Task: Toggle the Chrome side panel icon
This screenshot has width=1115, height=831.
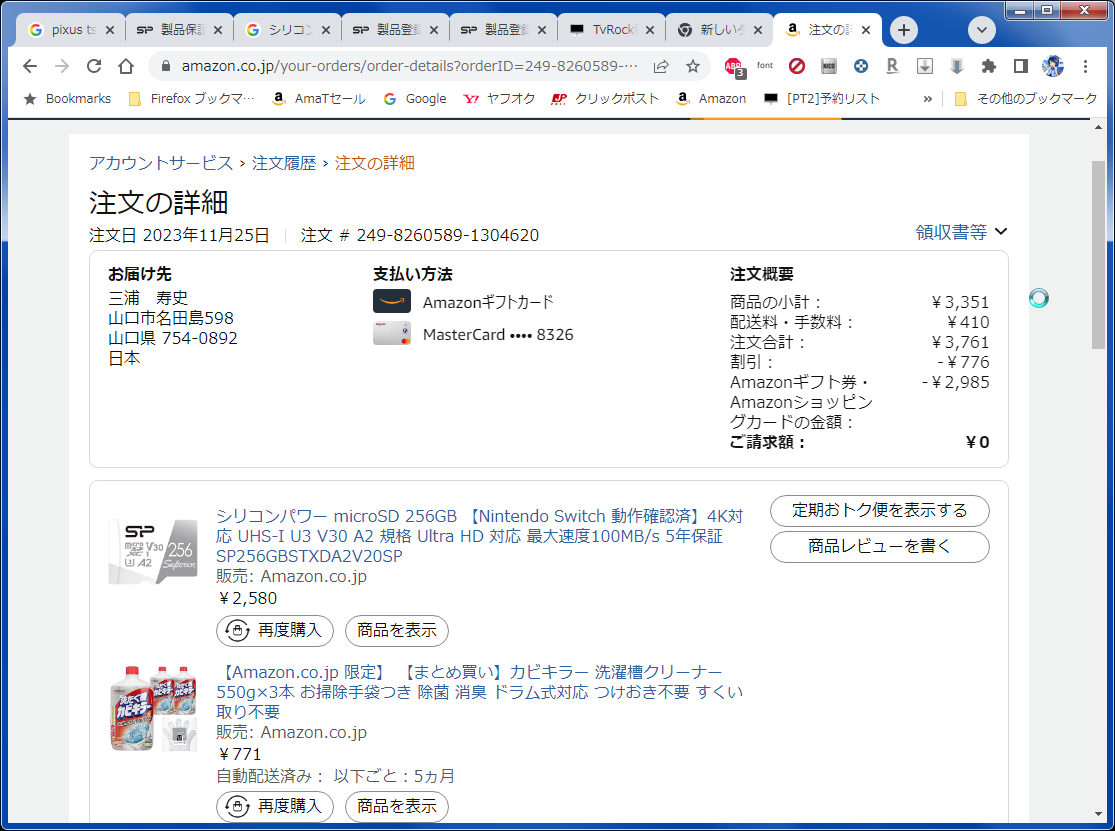Action: coord(1020,67)
